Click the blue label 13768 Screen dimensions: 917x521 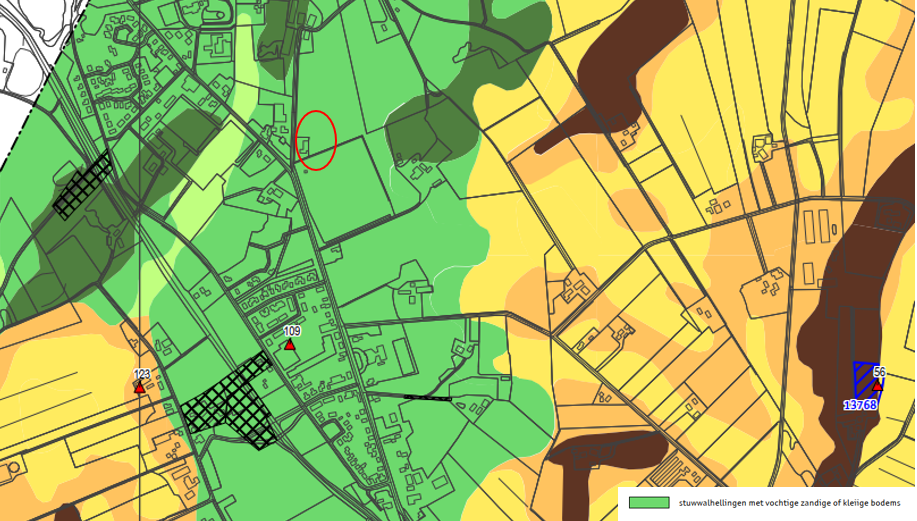point(859,405)
